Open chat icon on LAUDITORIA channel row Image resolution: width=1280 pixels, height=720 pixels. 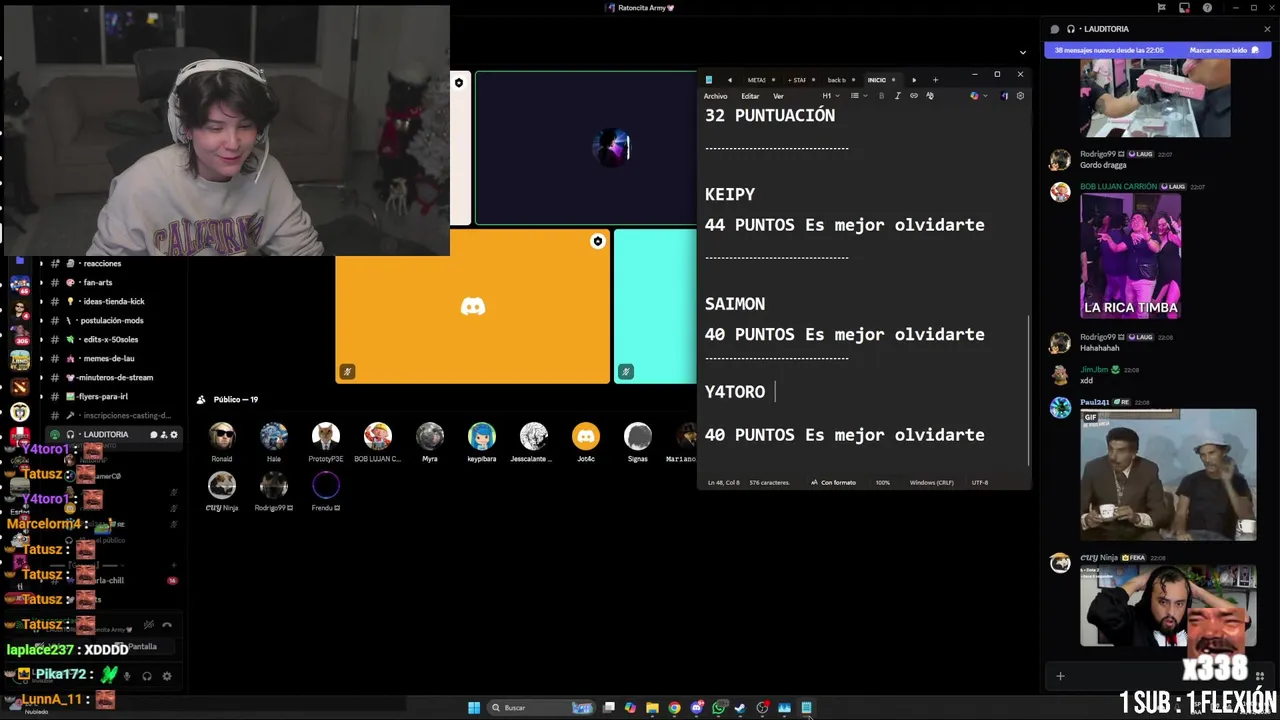tap(153, 435)
